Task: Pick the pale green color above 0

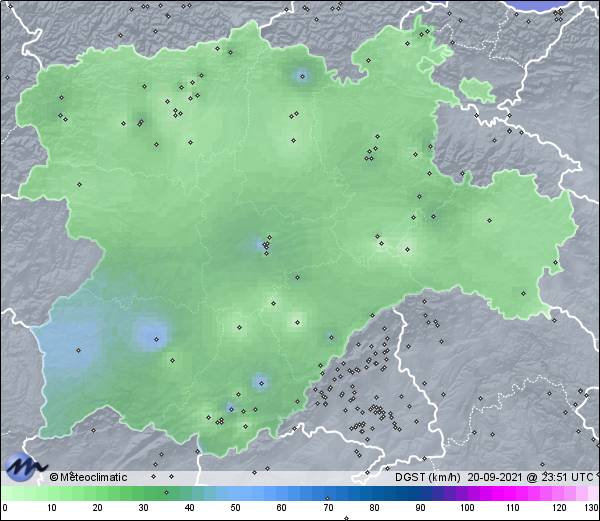Action: [5, 493]
